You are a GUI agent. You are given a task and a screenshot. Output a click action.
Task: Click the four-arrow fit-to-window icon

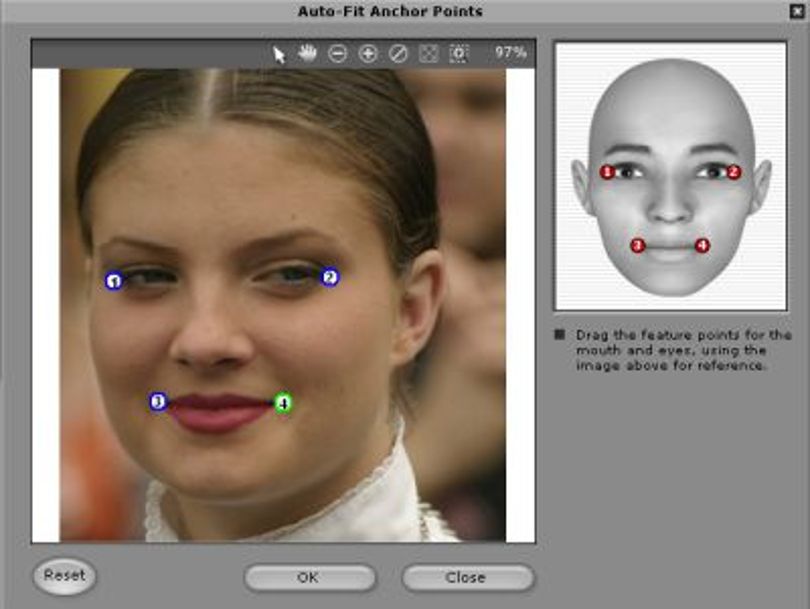[x=428, y=54]
